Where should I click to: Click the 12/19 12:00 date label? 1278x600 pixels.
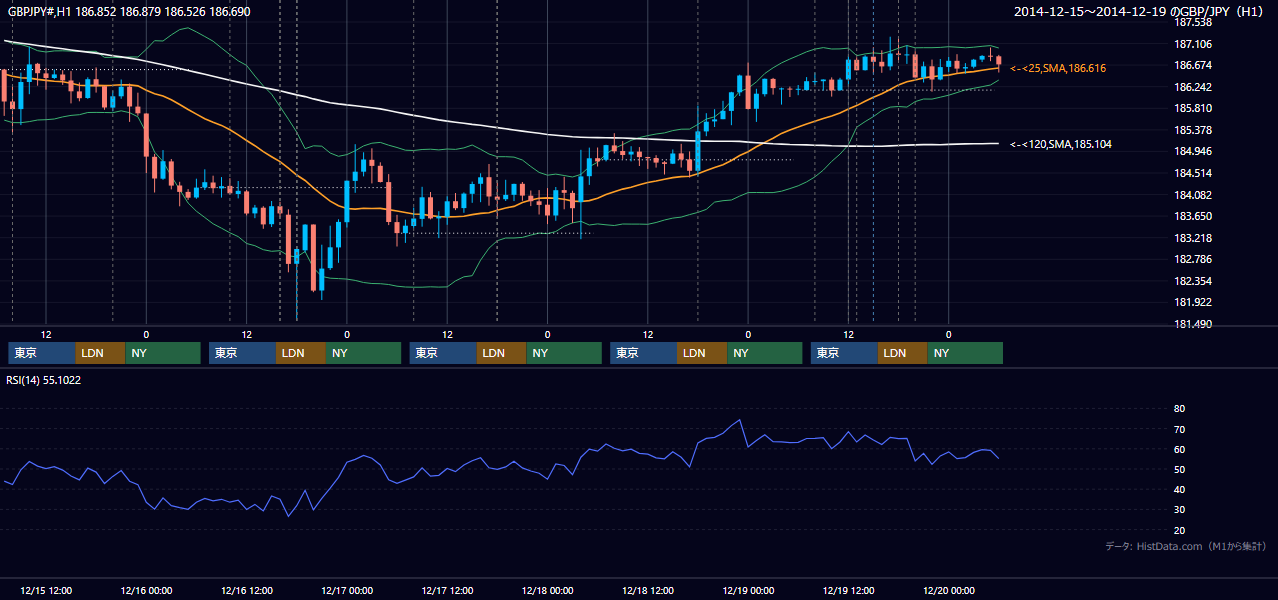pyautogui.click(x=849, y=590)
